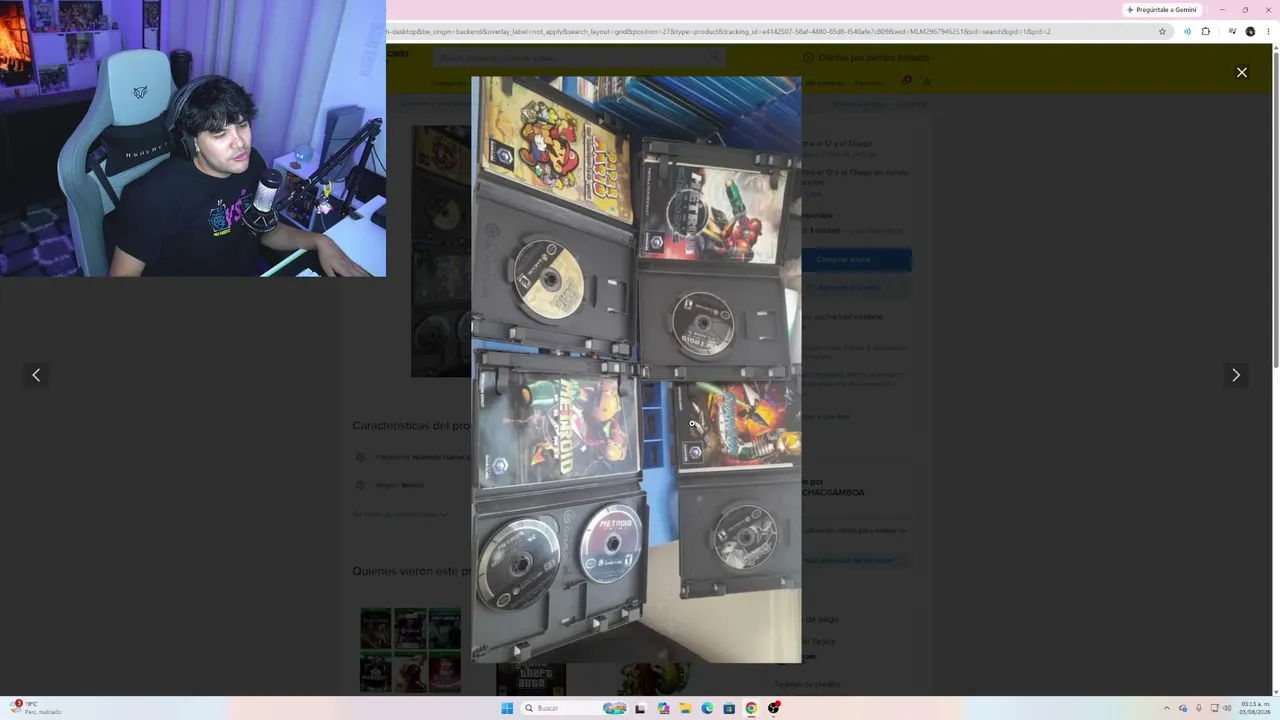Open the Chrome profile avatar
This screenshot has width=1280, height=720.
point(1250,31)
